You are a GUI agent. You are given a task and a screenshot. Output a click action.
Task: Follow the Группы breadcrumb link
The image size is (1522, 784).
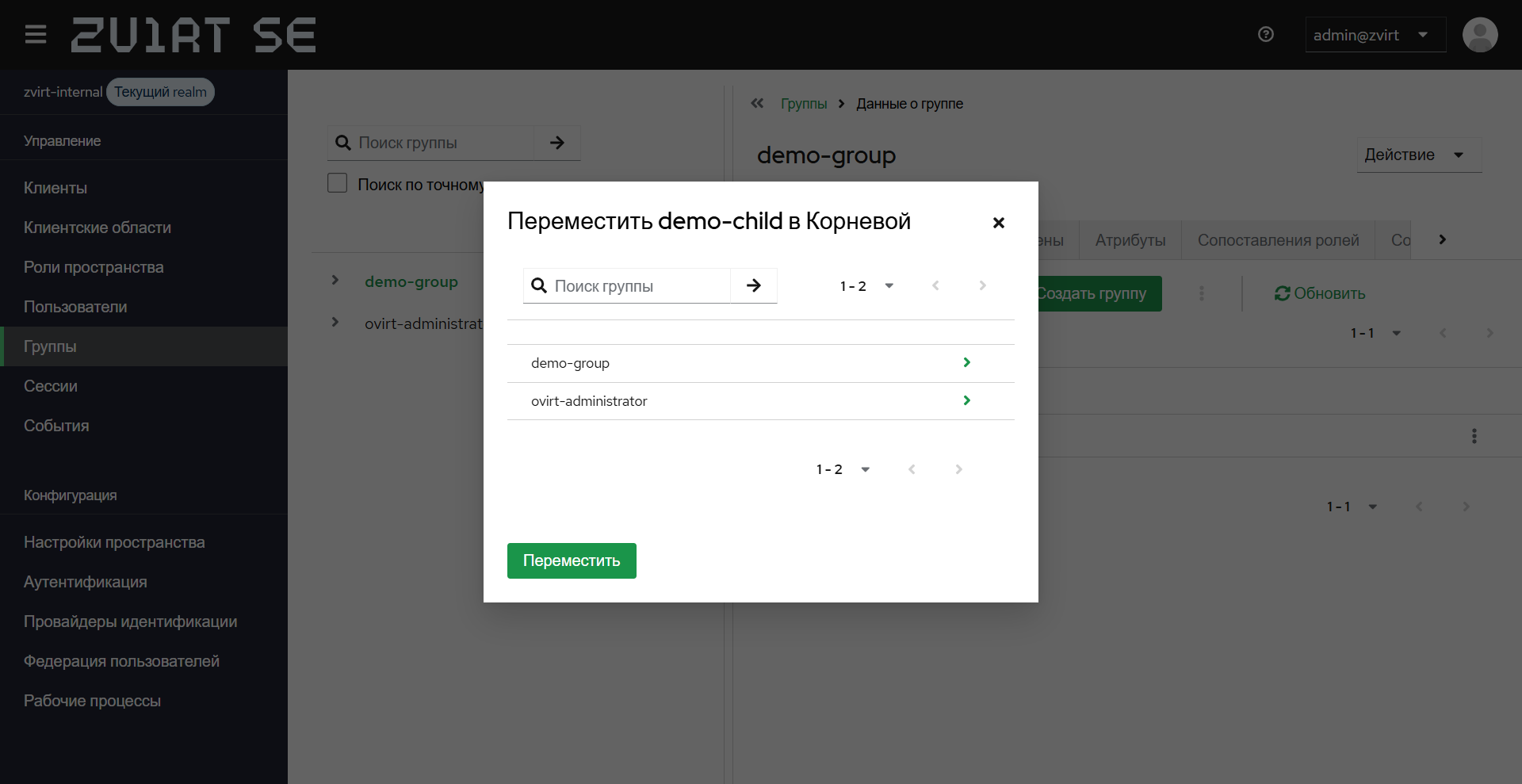pos(804,104)
